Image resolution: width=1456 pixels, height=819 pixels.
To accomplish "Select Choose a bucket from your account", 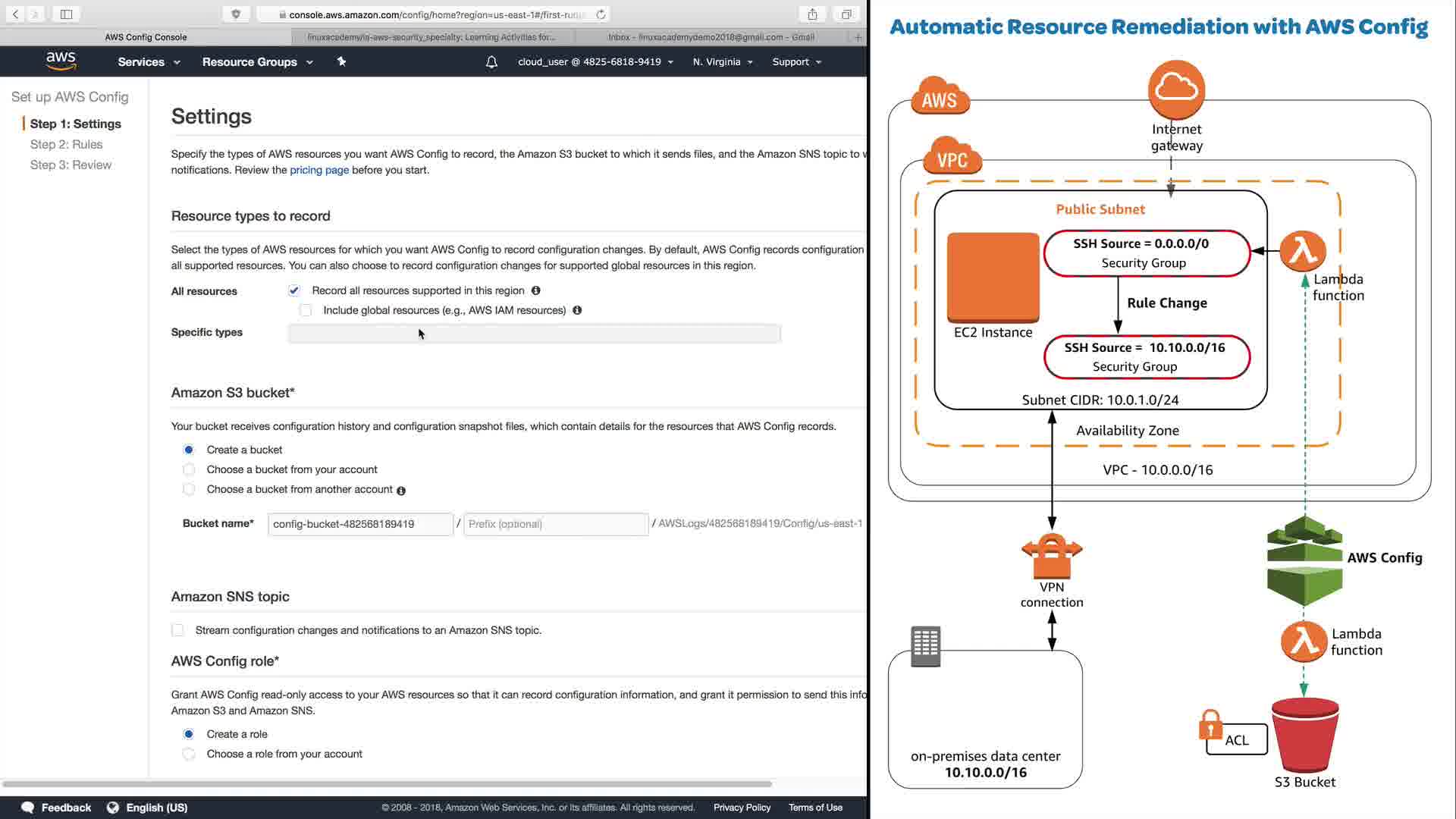I will coord(189,469).
